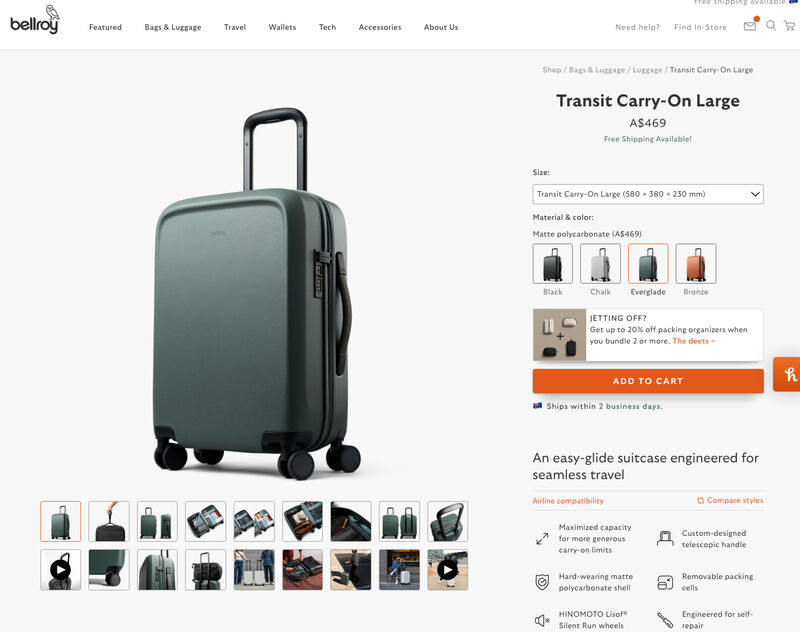Choose the Bronze color variant

[x=696, y=263]
